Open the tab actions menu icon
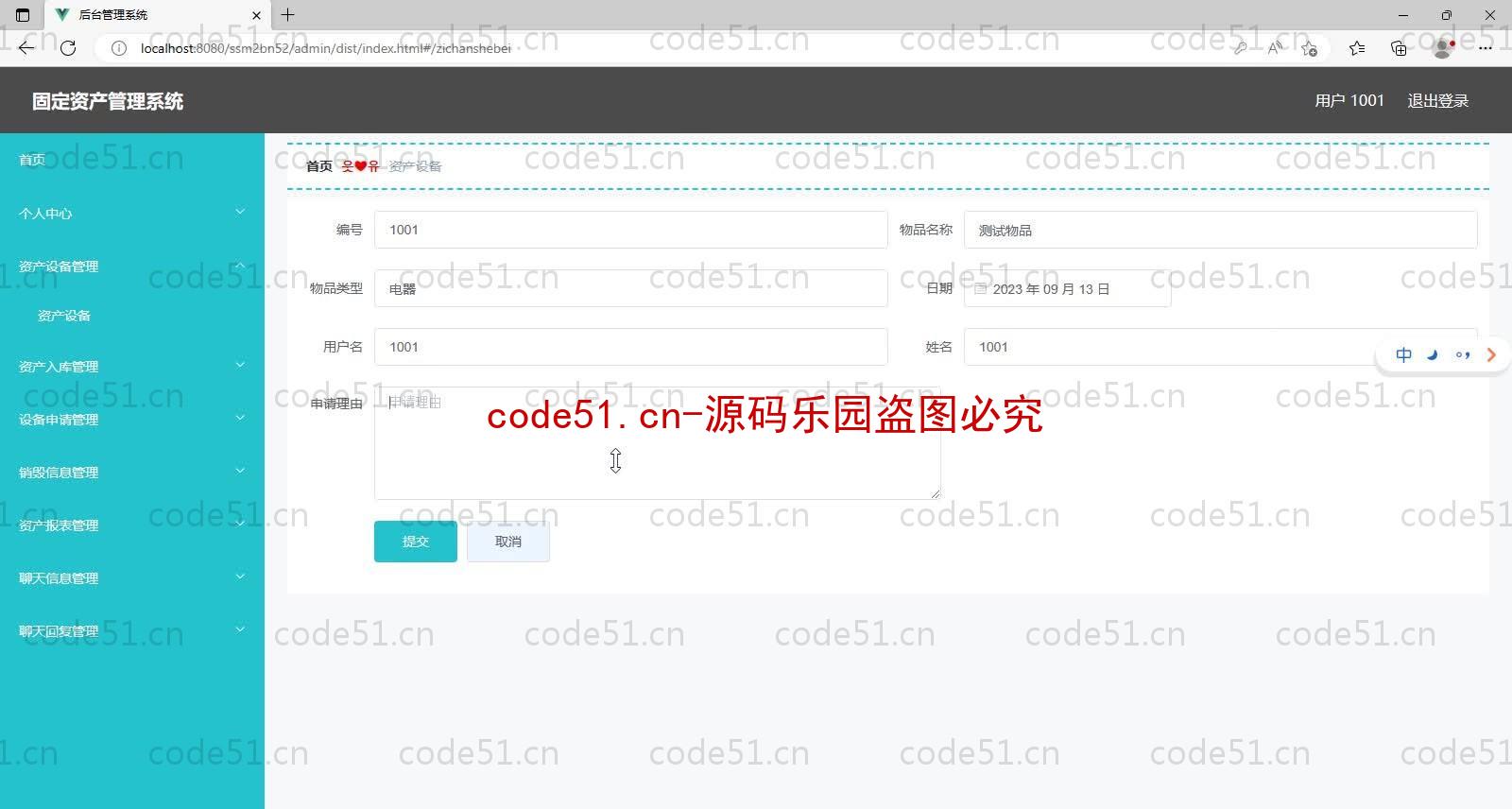 pyautogui.click(x=23, y=15)
